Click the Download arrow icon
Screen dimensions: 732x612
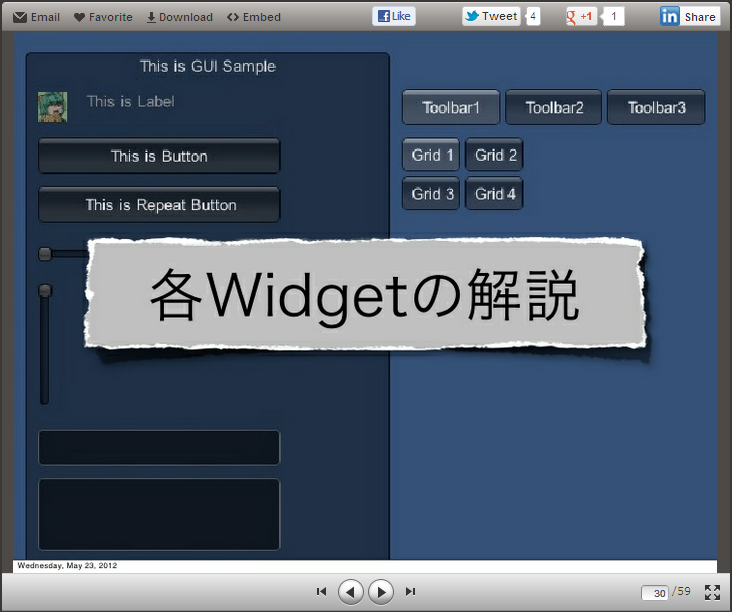point(152,17)
